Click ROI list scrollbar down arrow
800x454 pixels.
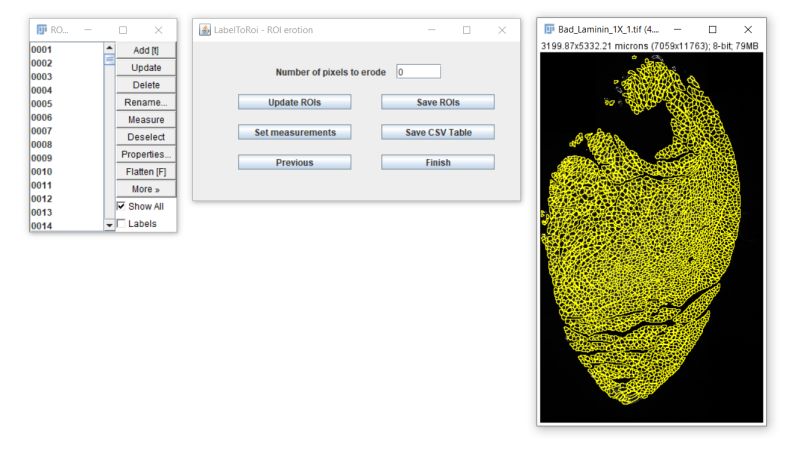click(x=109, y=225)
